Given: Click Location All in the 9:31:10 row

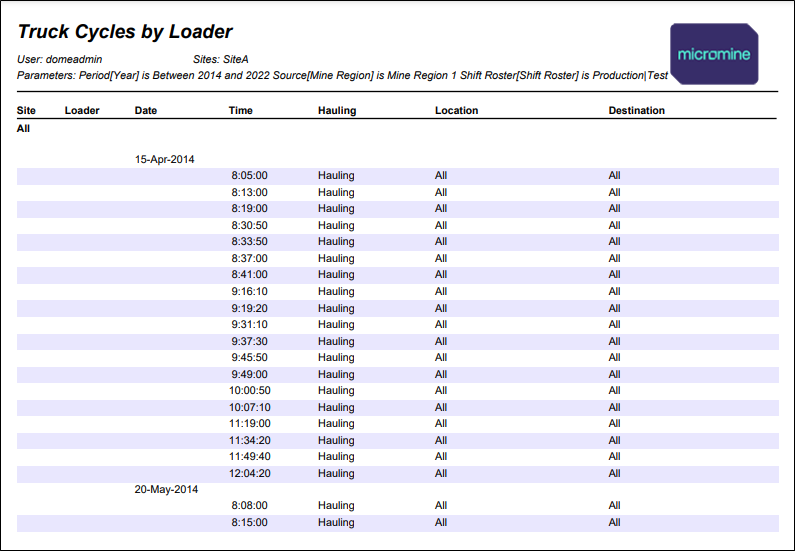Looking at the screenshot, I should pyautogui.click(x=441, y=324).
